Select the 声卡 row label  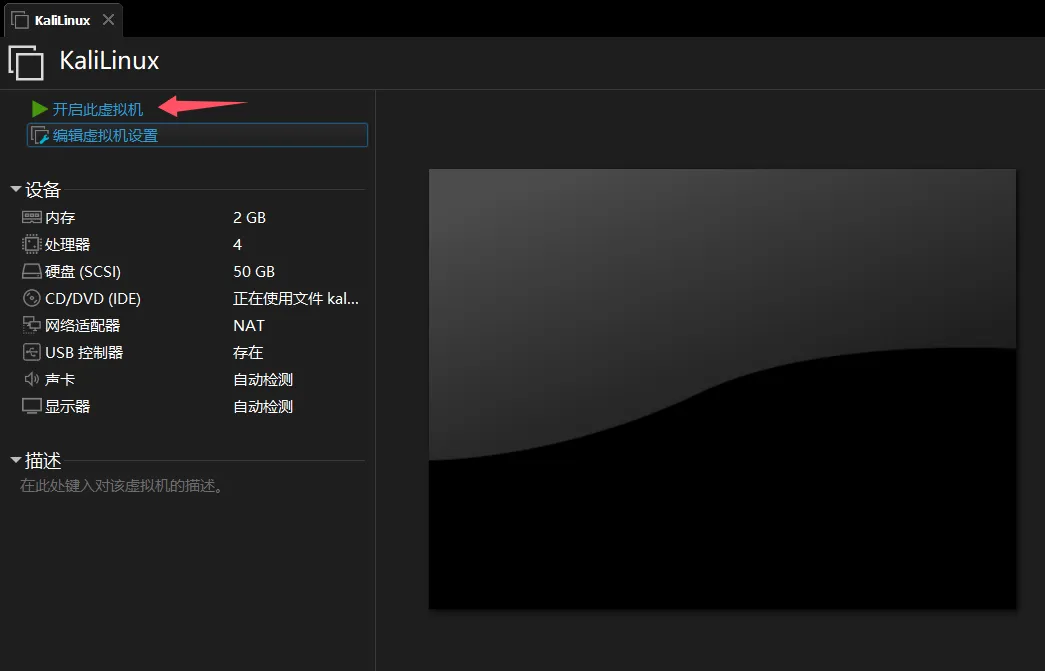click(60, 380)
